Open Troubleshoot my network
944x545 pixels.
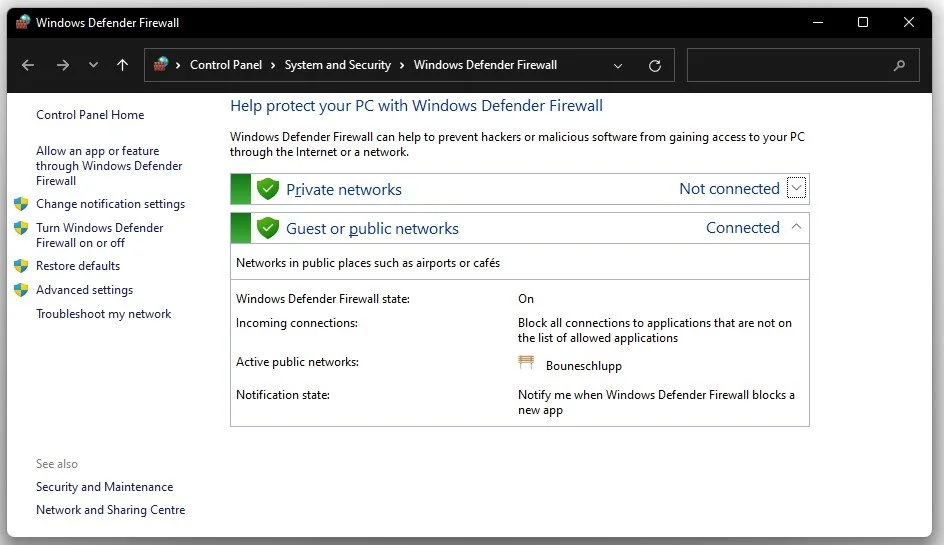pyautogui.click(x=104, y=314)
